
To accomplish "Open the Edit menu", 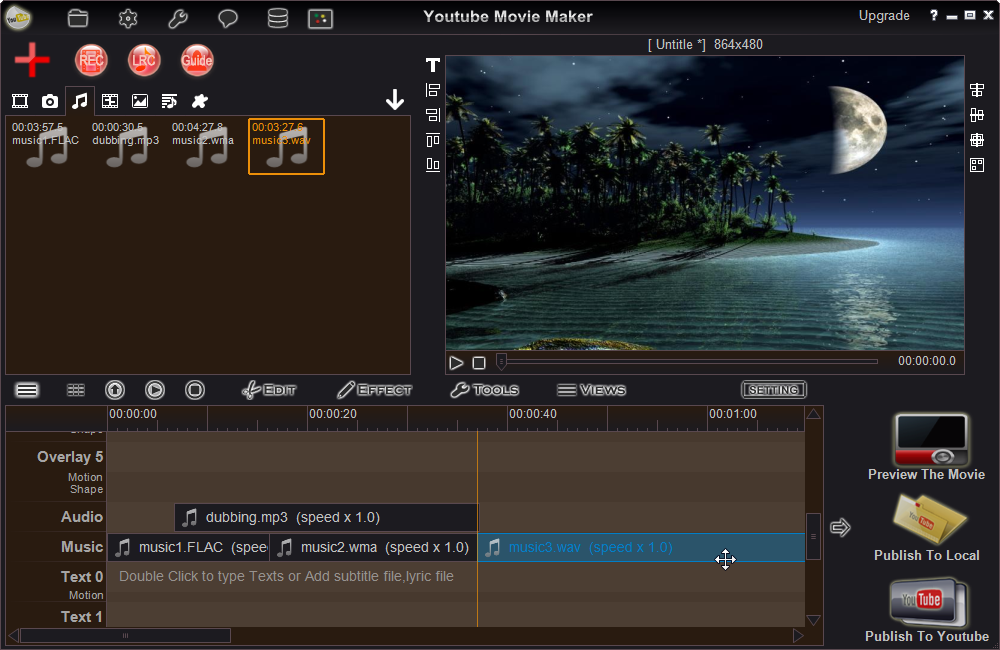I will 269,390.
